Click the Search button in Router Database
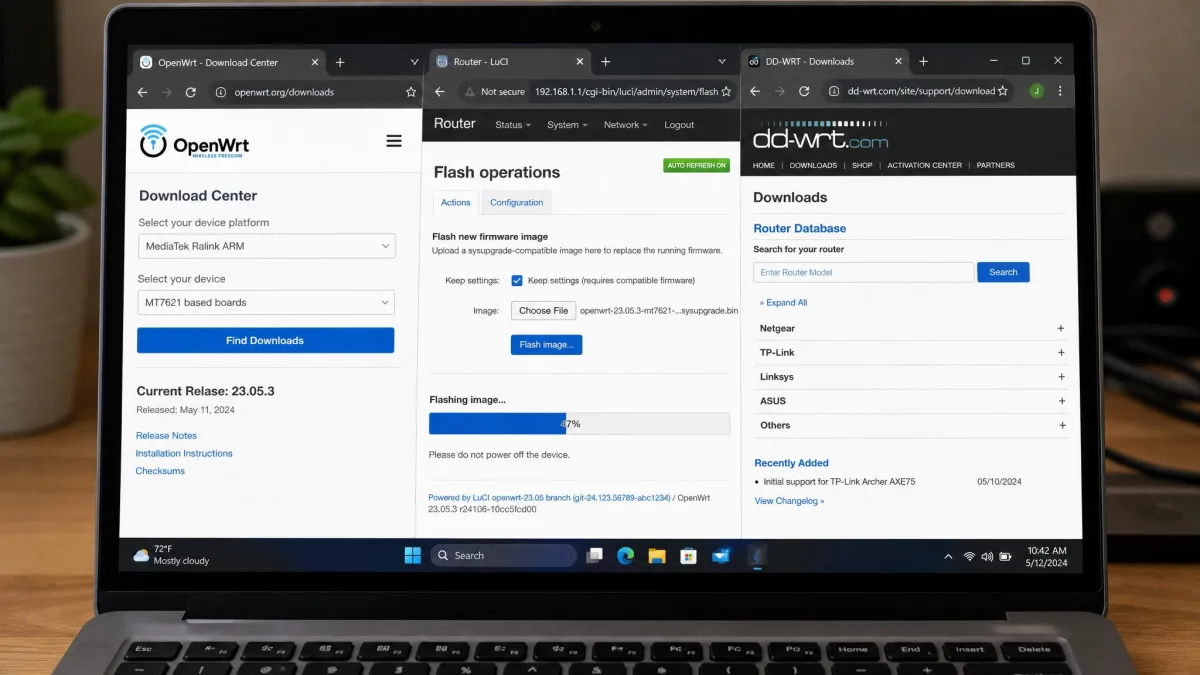The width and height of the screenshot is (1200, 675). tap(1003, 272)
